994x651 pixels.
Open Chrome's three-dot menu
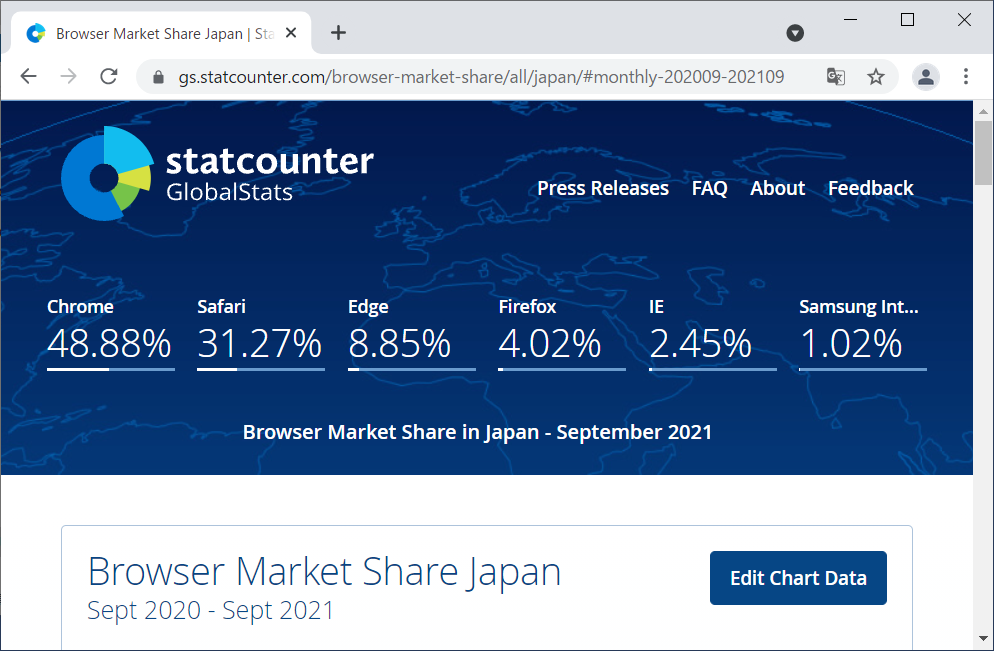tap(965, 77)
